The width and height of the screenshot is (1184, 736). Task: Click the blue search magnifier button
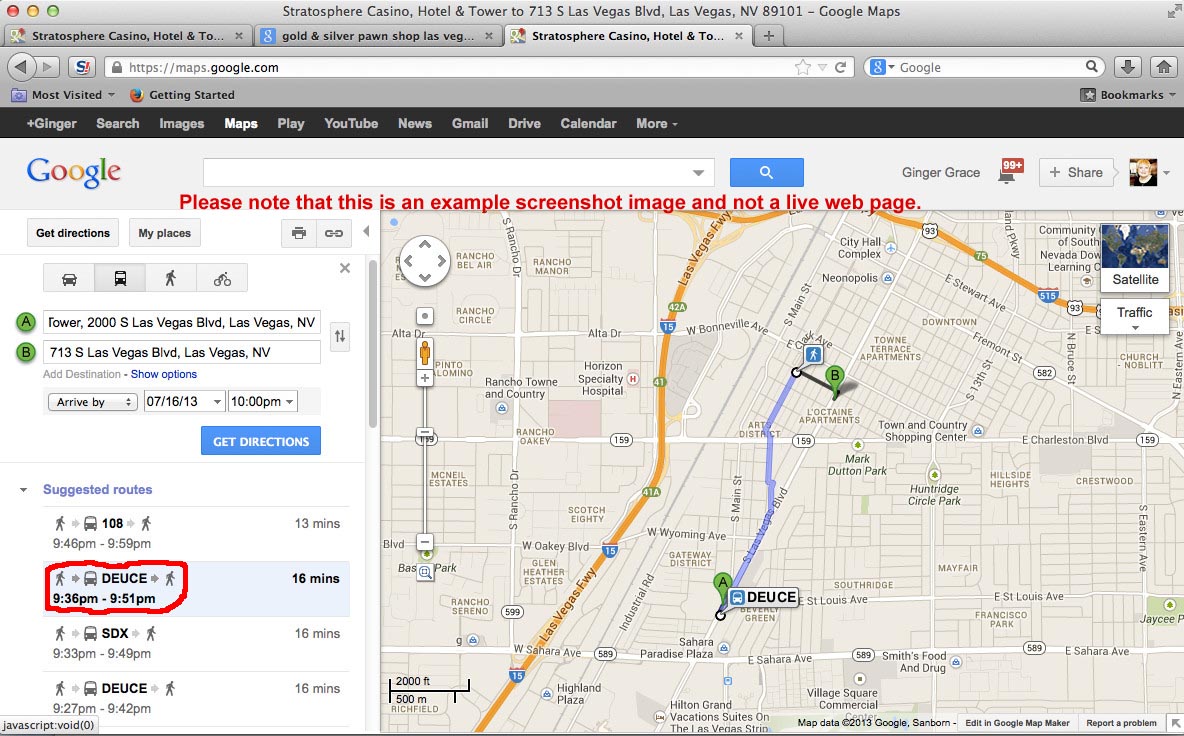(766, 172)
